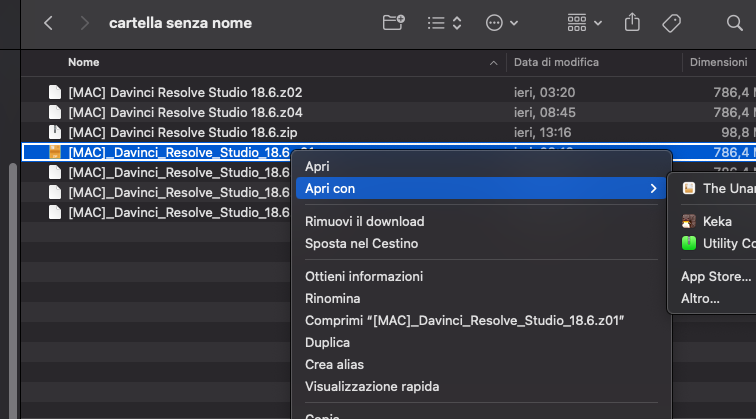Switch view using the list view icon

pos(436,23)
